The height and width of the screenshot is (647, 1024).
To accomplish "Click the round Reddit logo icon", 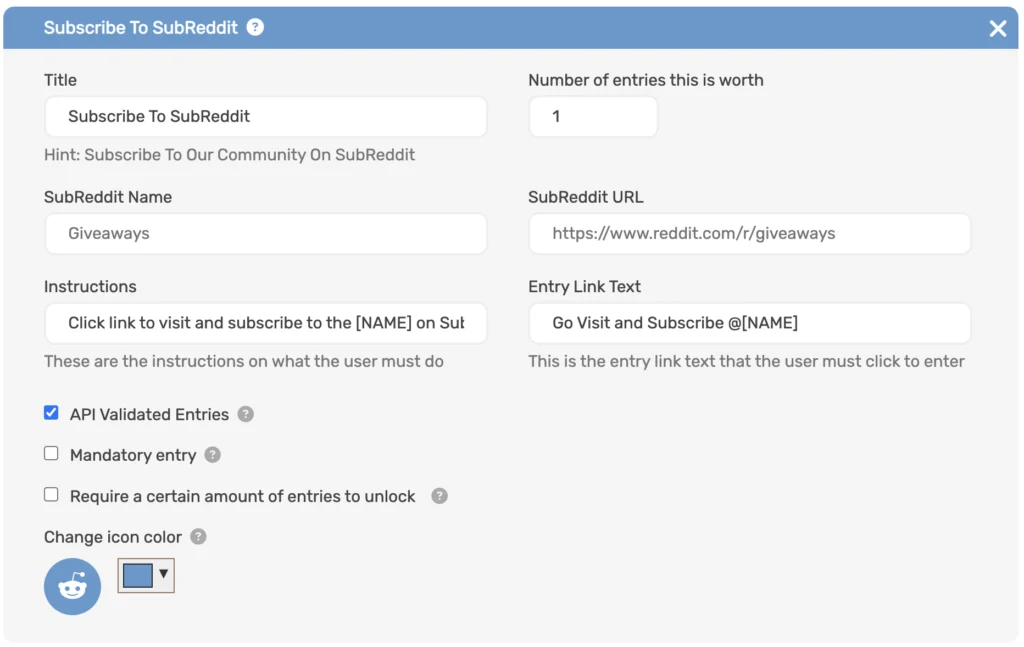I will pos(72,586).
